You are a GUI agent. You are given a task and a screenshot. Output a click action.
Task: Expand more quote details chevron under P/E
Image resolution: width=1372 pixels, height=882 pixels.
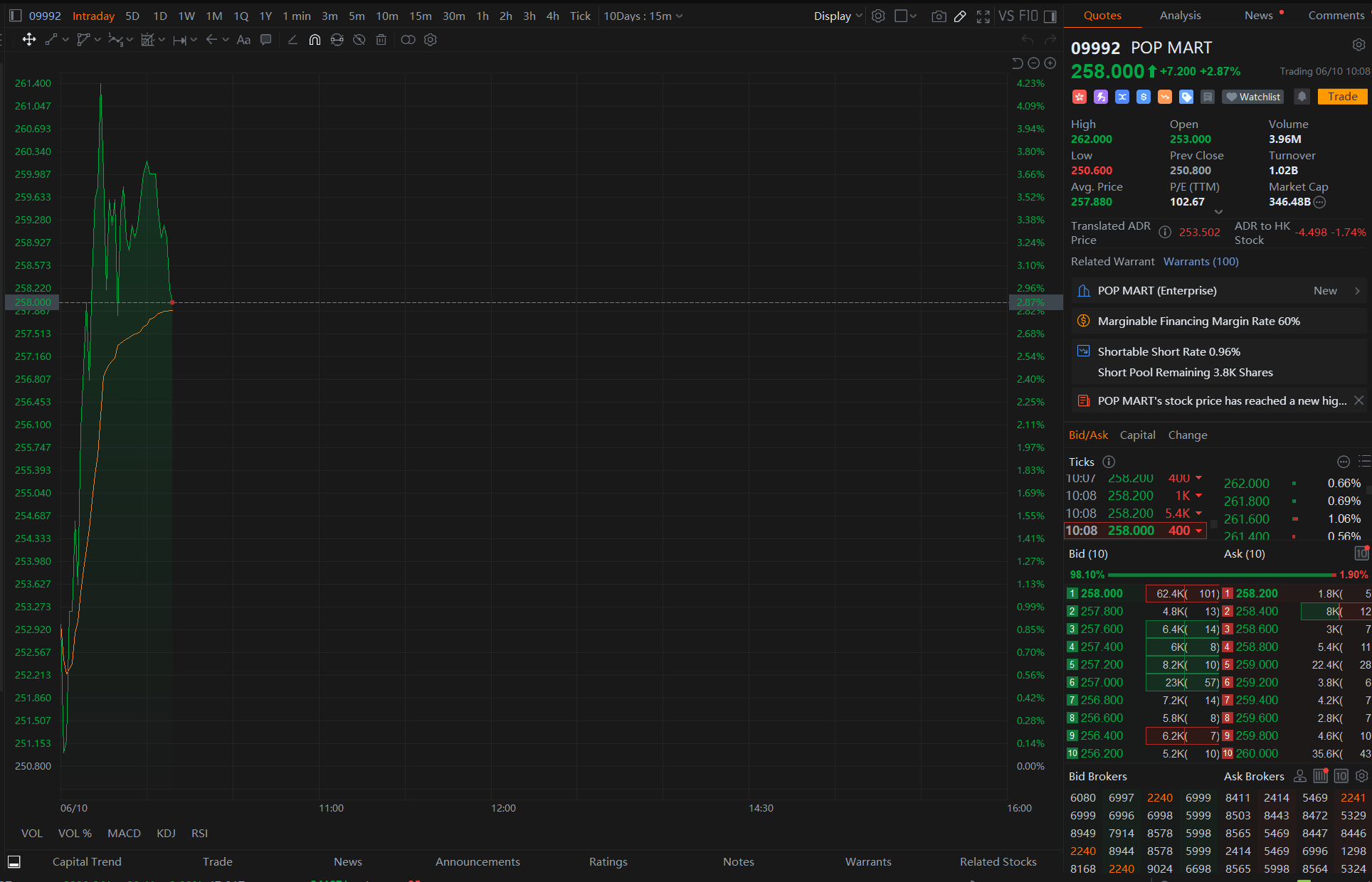point(1218,212)
